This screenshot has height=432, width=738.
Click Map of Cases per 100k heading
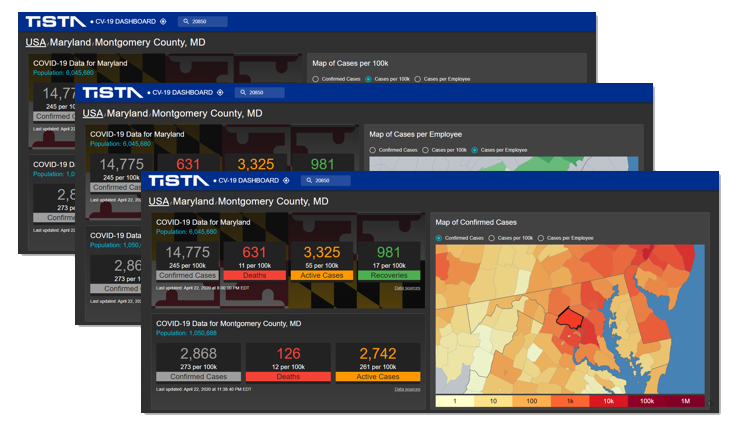tap(350, 63)
